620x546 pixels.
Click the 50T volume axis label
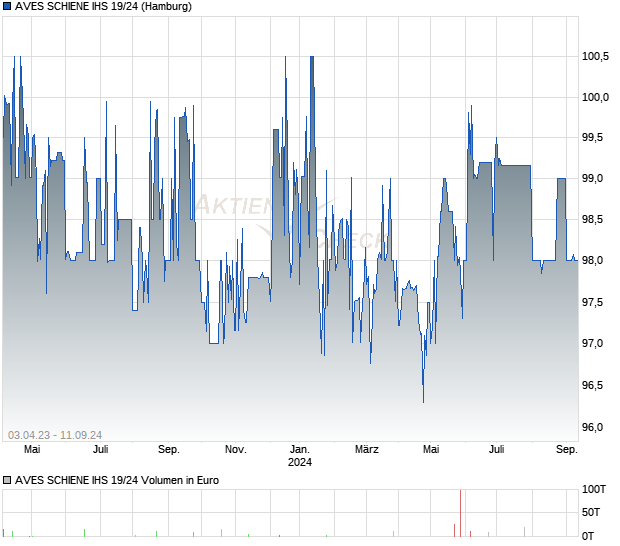(x=594, y=513)
